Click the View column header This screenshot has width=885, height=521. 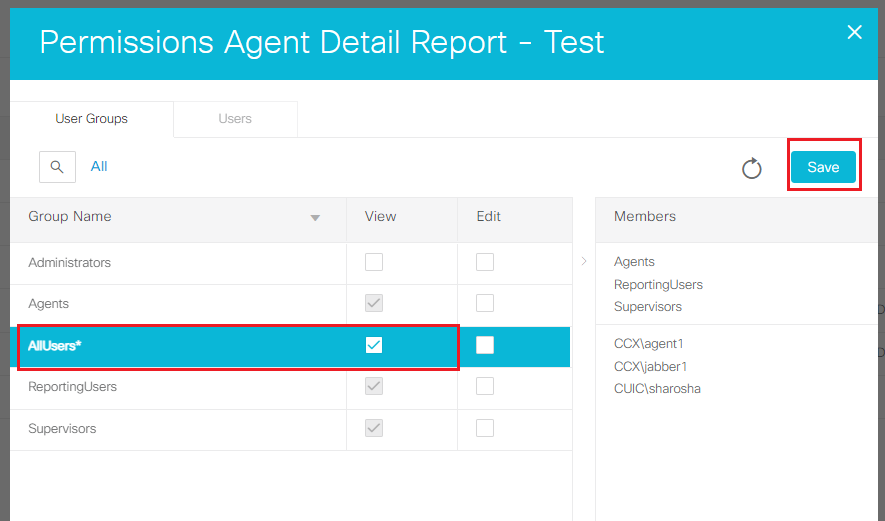[x=402, y=220]
